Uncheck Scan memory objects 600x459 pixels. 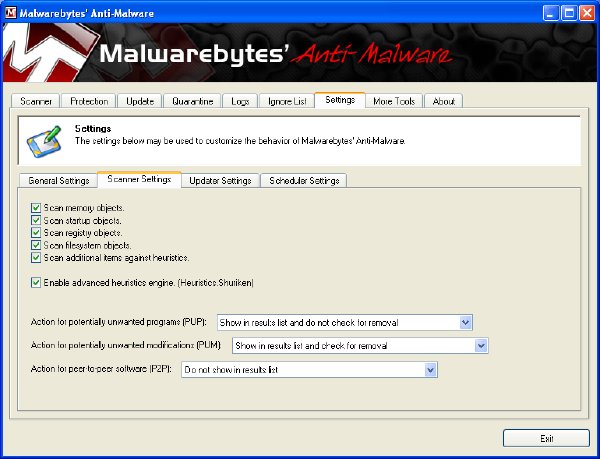[x=36, y=208]
